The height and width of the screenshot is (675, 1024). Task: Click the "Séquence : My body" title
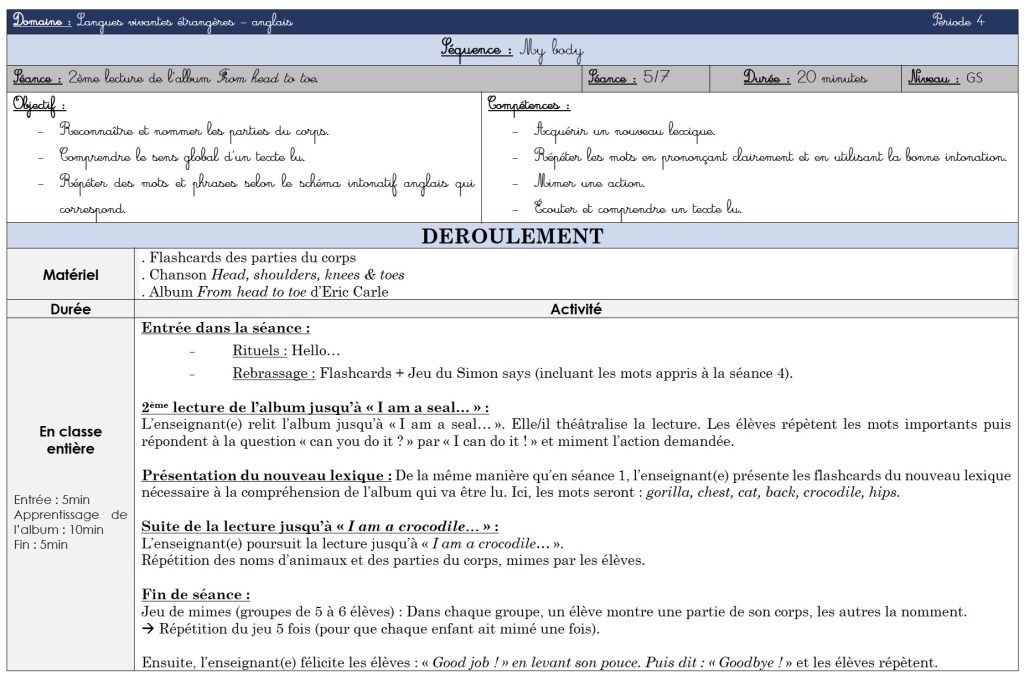(512, 50)
